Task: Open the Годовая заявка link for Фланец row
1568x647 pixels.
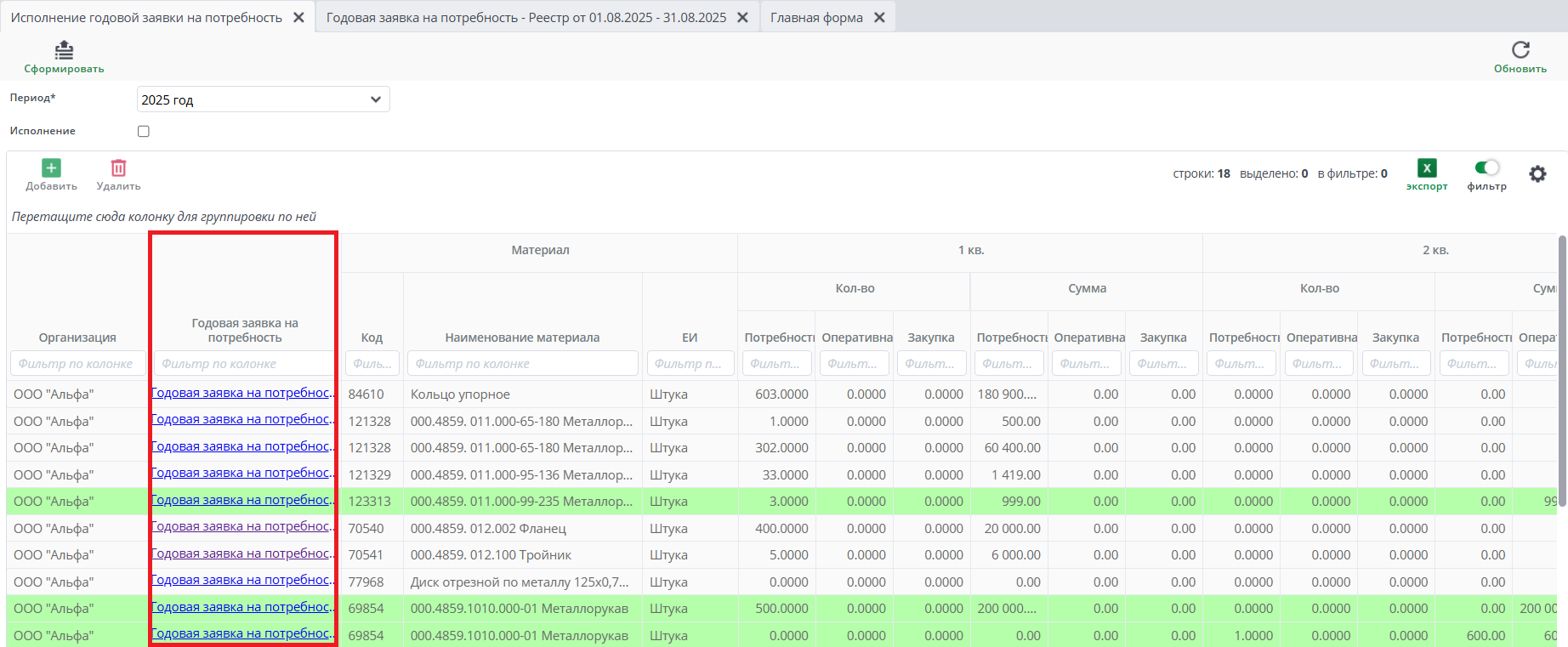Action: click(242, 527)
